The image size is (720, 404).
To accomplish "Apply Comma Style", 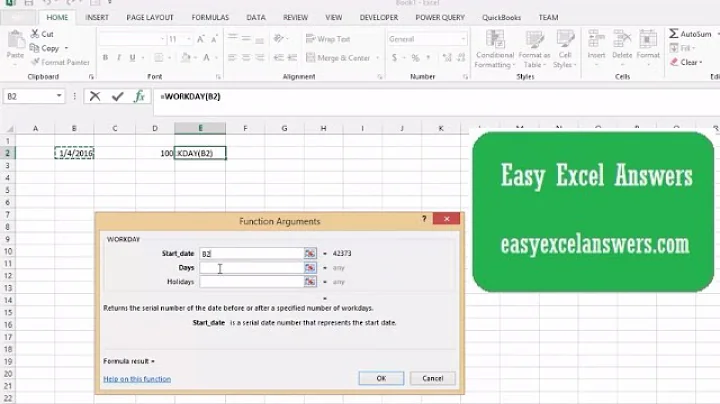I will 428,57.
